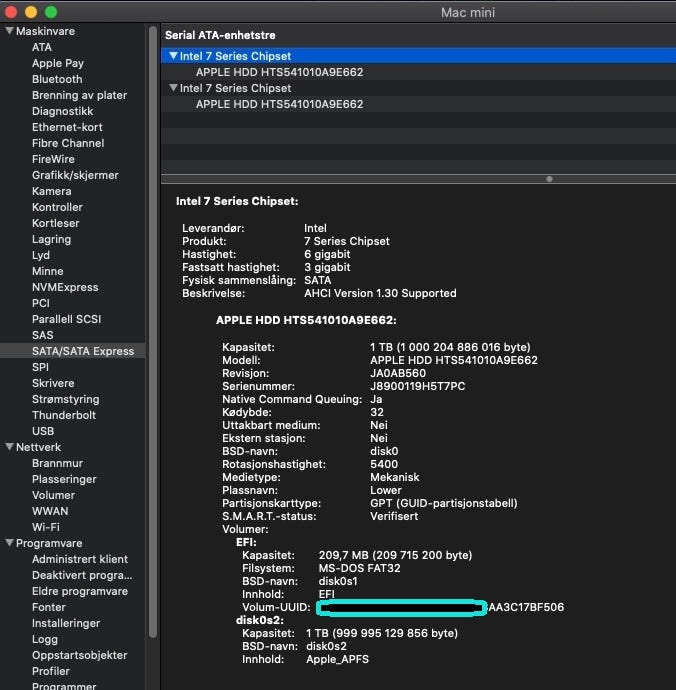676x690 pixels.
Task: Collapse the Maskinvare section triangle
Action: point(9,31)
